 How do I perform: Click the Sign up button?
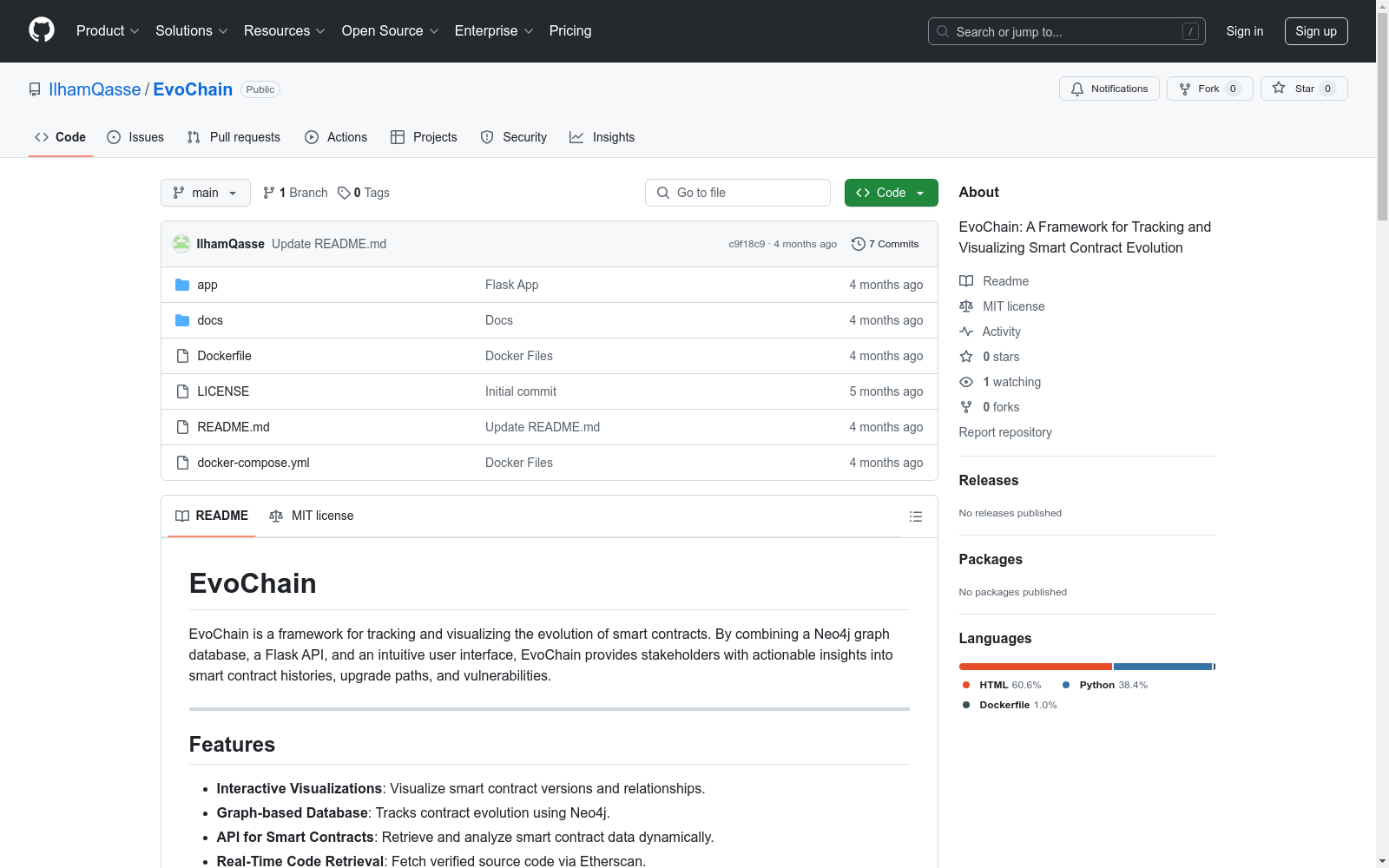[1316, 31]
